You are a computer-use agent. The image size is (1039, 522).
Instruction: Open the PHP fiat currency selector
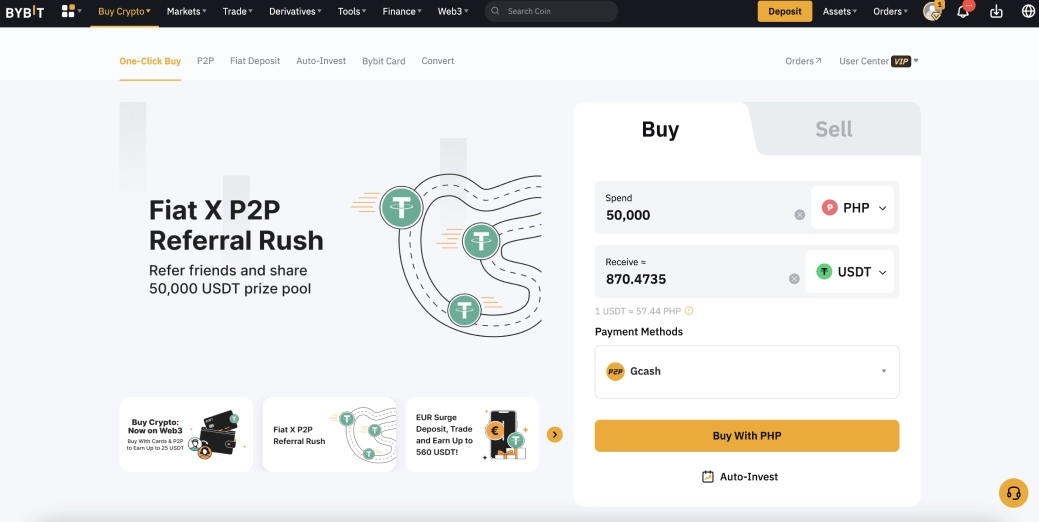click(852, 208)
